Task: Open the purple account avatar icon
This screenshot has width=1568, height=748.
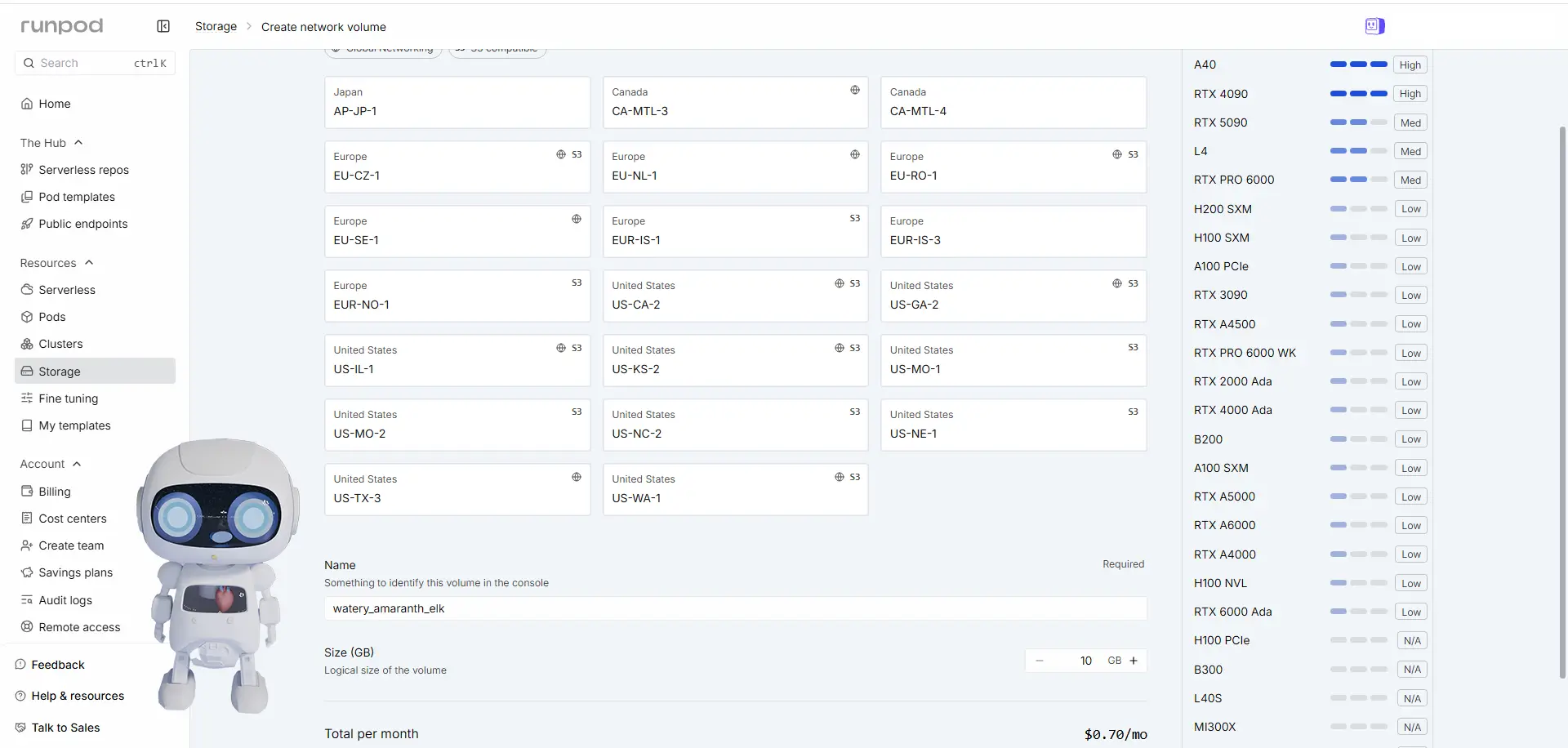Action: (x=1374, y=26)
